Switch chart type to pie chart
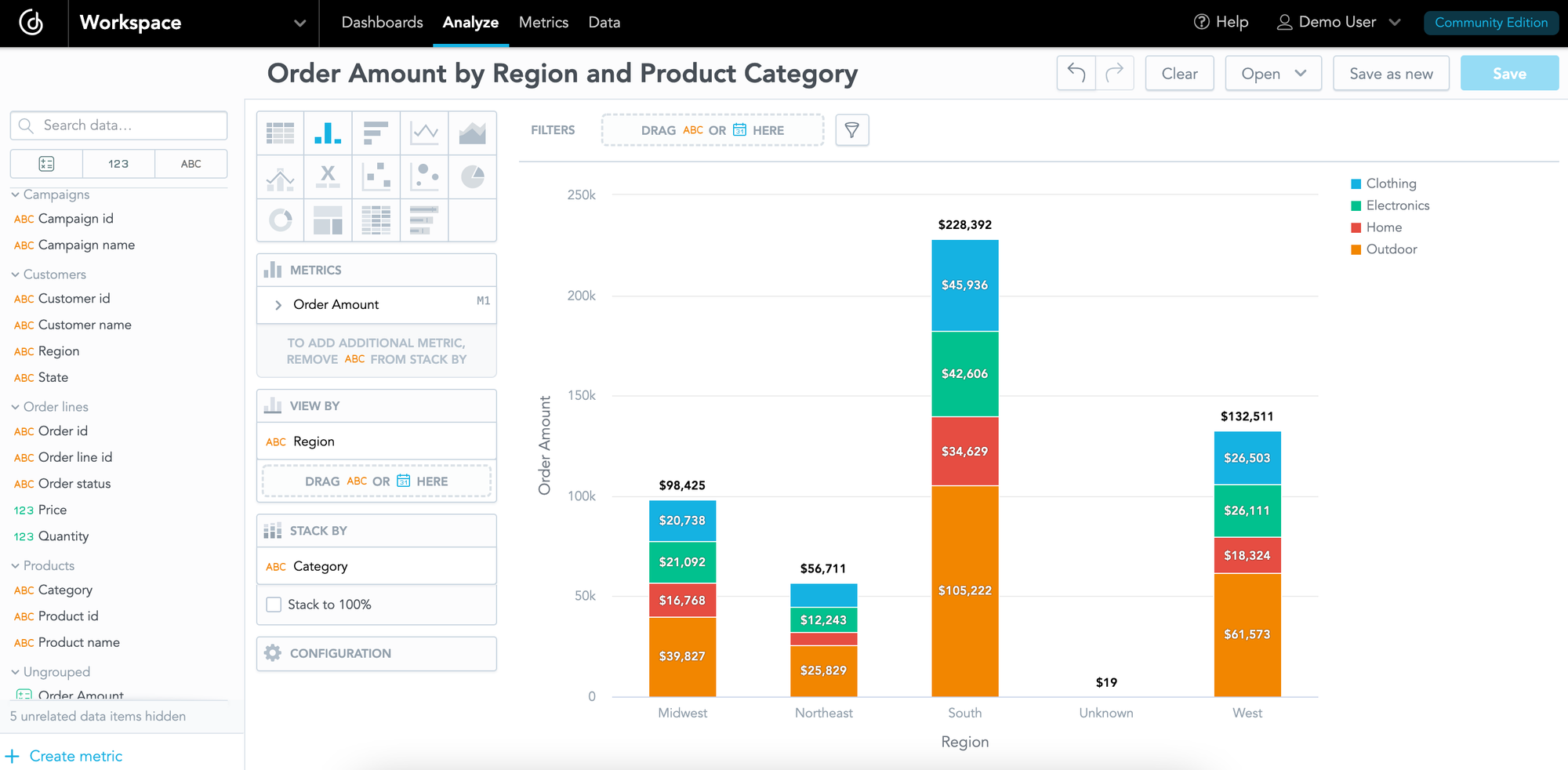The height and width of the screenshot is (770, 1568). click(472, 176)
